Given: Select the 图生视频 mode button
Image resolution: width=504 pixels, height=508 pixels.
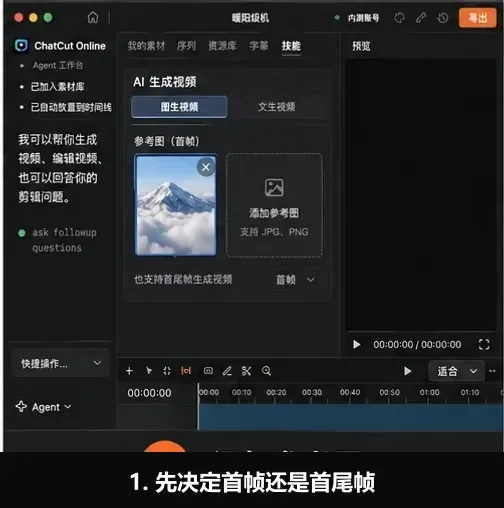Looking at the screenshot, I should pyautogui.click(x=179, y=107).
